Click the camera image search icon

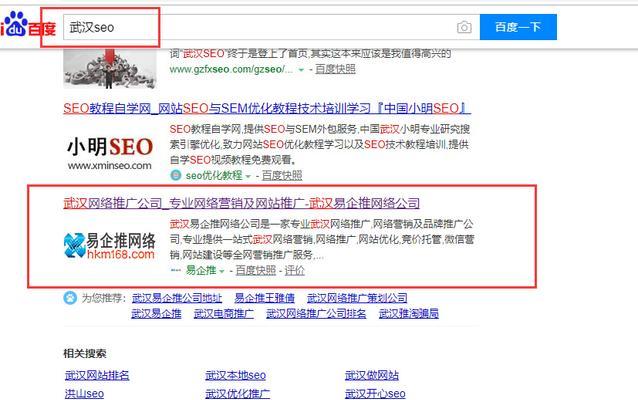coord(464,27)
